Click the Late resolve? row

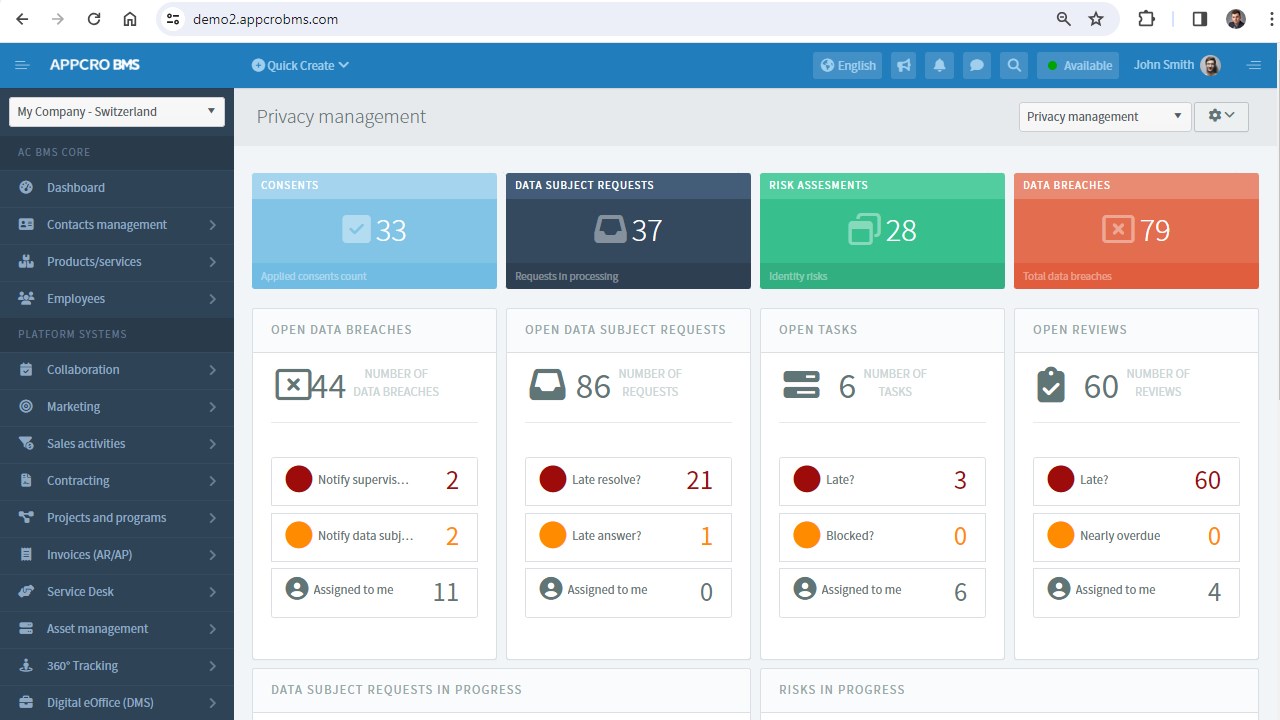point(628,481)
